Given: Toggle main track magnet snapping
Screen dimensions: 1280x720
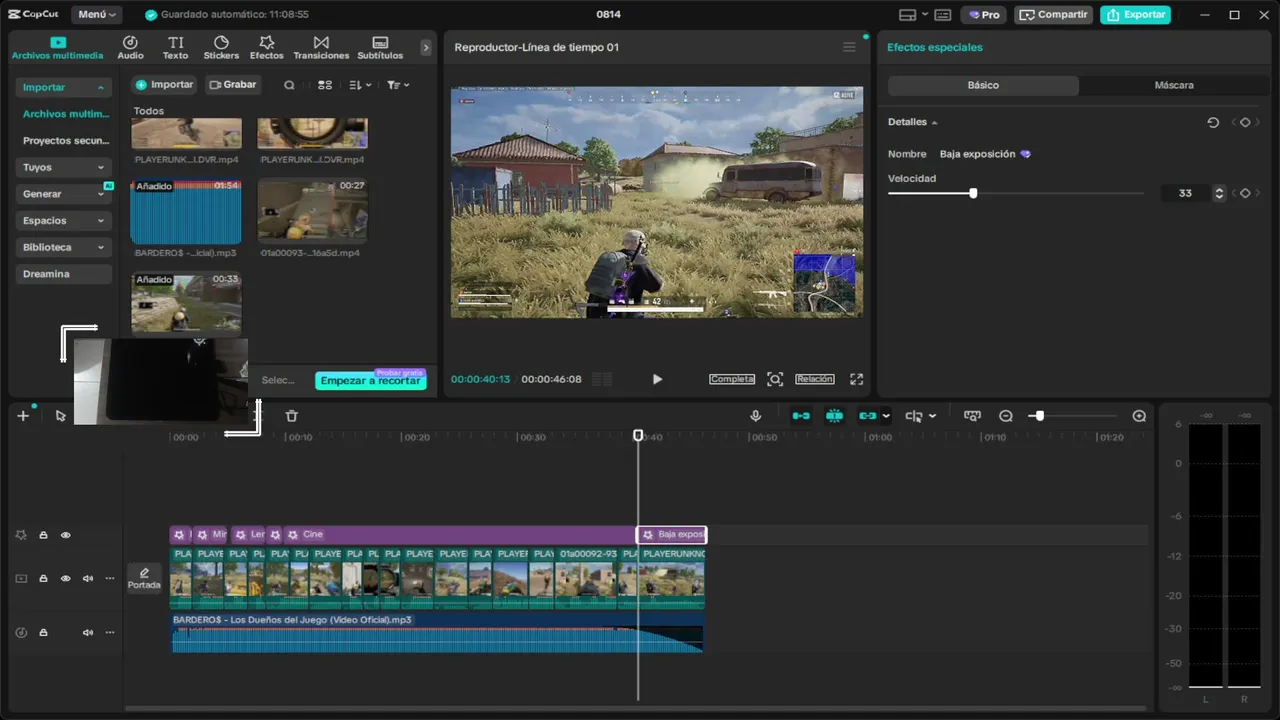Looking at the screenshot, I should [801, 416].
